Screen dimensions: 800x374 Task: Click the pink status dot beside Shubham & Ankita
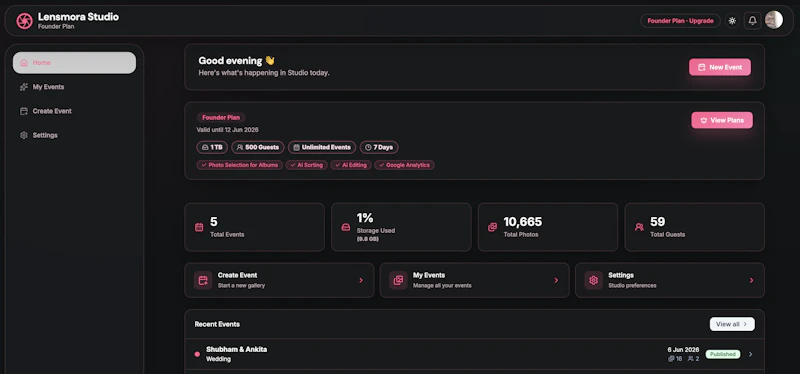click(x=197, y=354)
